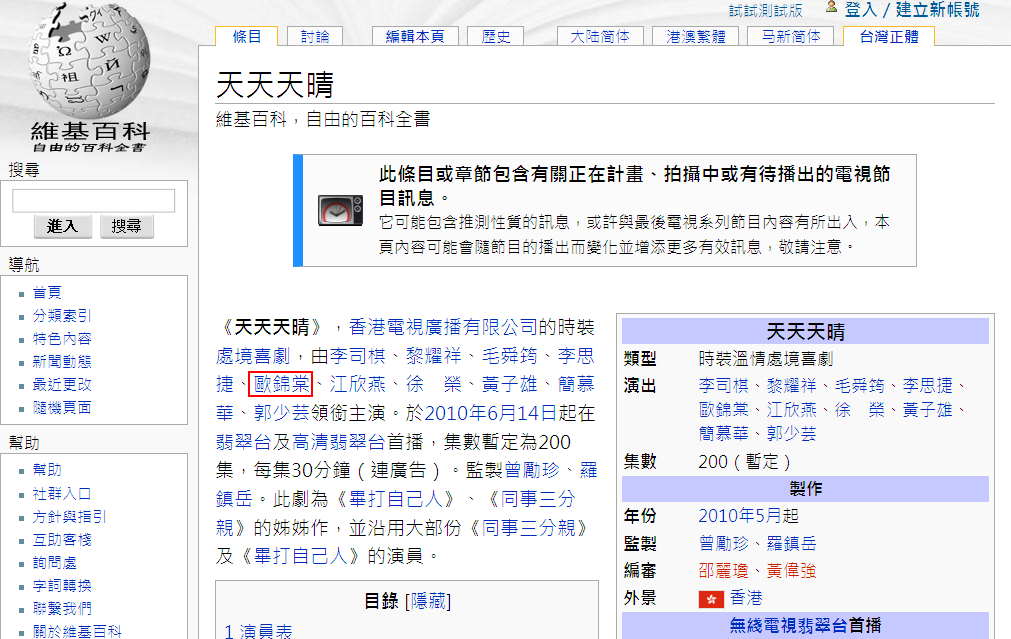Click 歐錦棠 link in the article paragraph
This screenshot has height=639, width=1011.
(x=281, y=384)
